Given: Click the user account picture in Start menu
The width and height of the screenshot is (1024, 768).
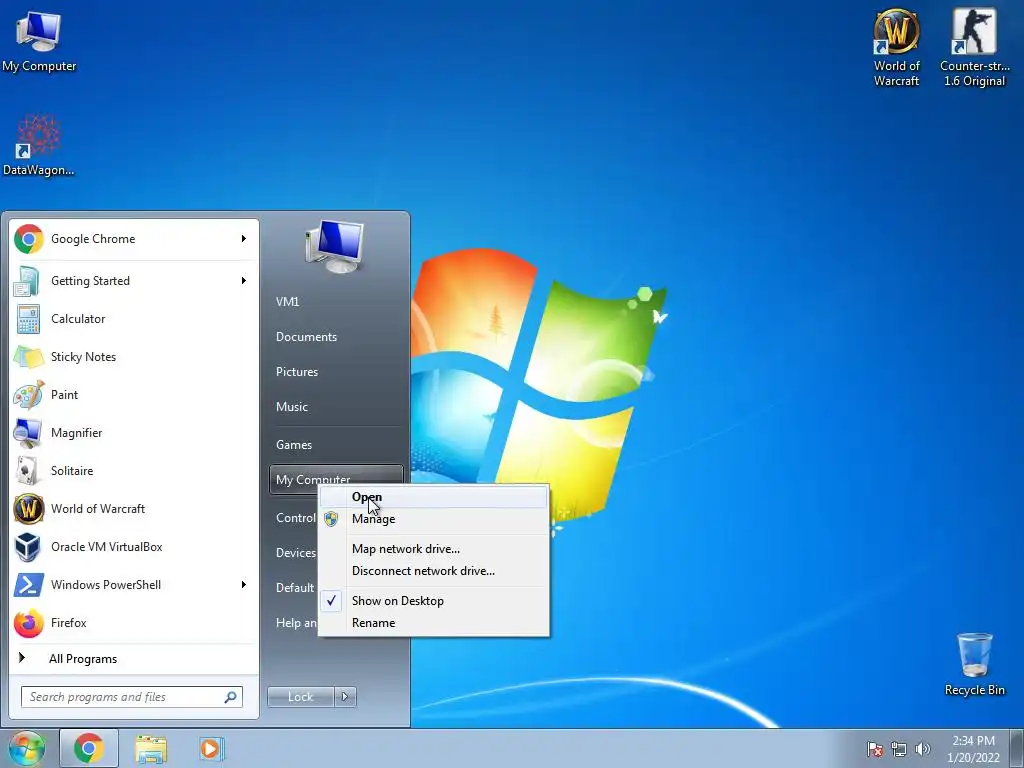Looking at the screenshot, I should pyautogui.click(x=334, y=247).
